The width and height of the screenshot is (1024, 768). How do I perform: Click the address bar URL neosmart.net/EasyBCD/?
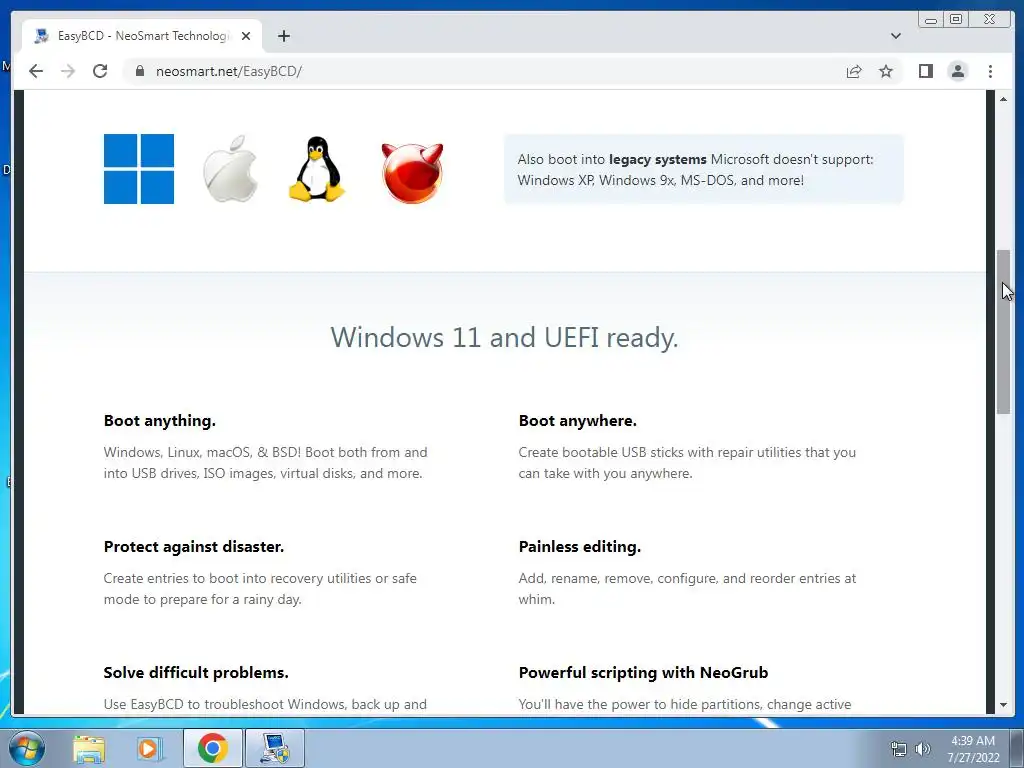point(229,71)
